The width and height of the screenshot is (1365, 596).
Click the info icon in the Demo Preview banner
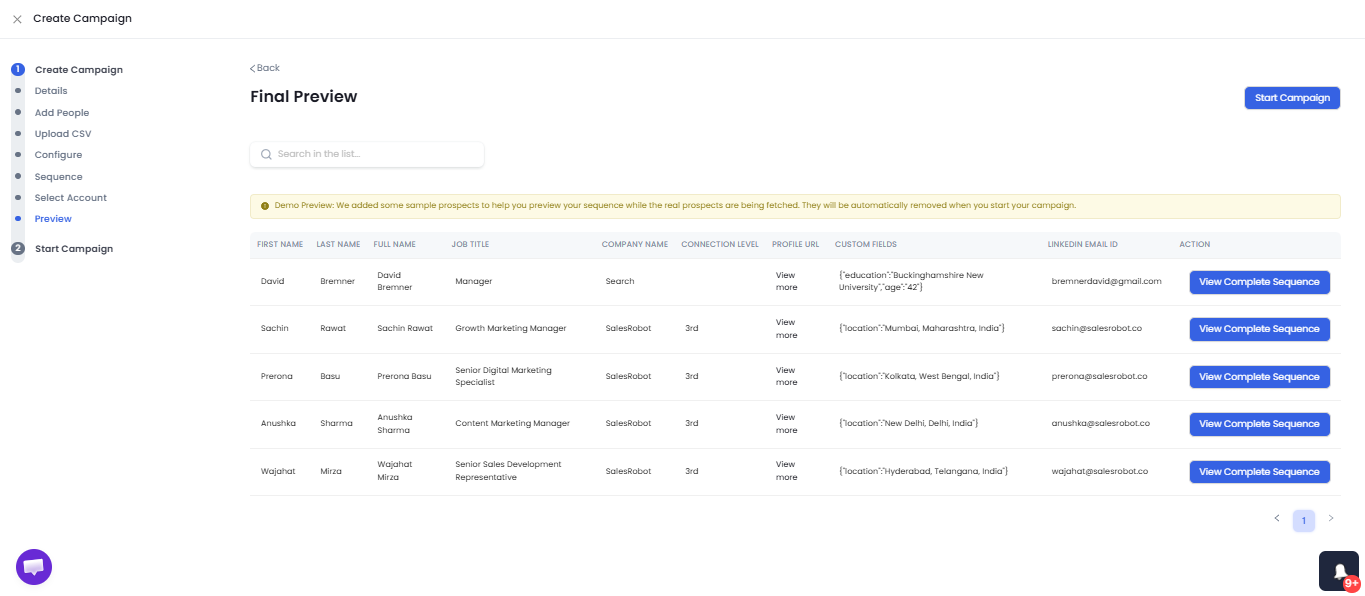(265, 206)
